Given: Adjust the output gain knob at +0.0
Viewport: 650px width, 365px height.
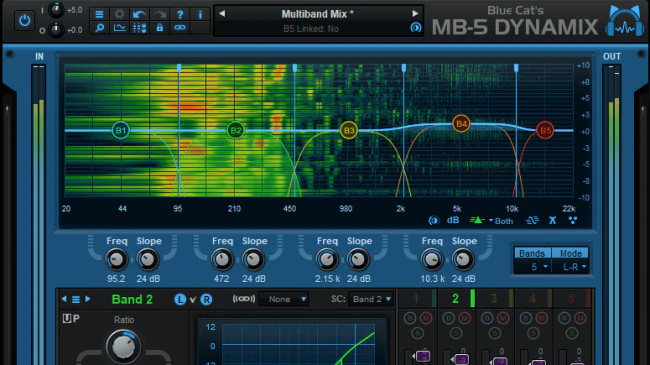Looking at the screenshot, I should pyautogui.click(x=56, y=30).
